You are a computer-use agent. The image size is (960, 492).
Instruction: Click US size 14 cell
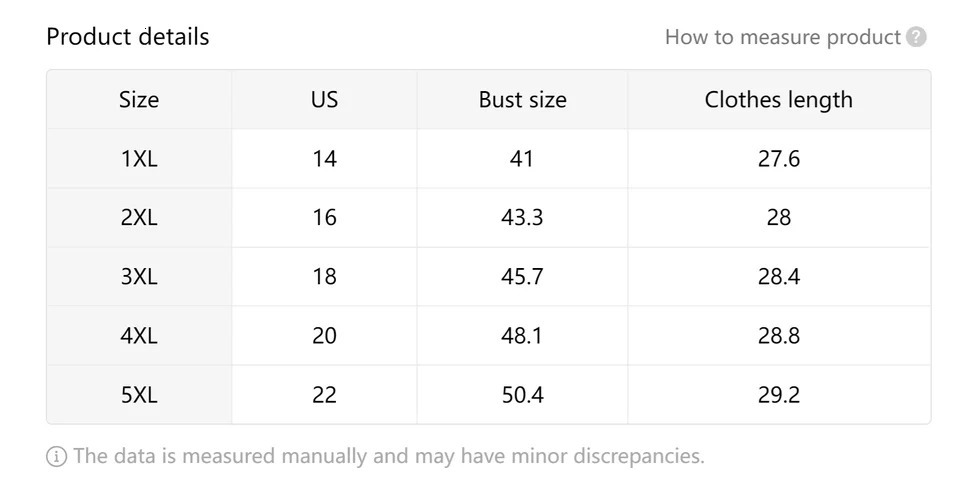(324, 159)
